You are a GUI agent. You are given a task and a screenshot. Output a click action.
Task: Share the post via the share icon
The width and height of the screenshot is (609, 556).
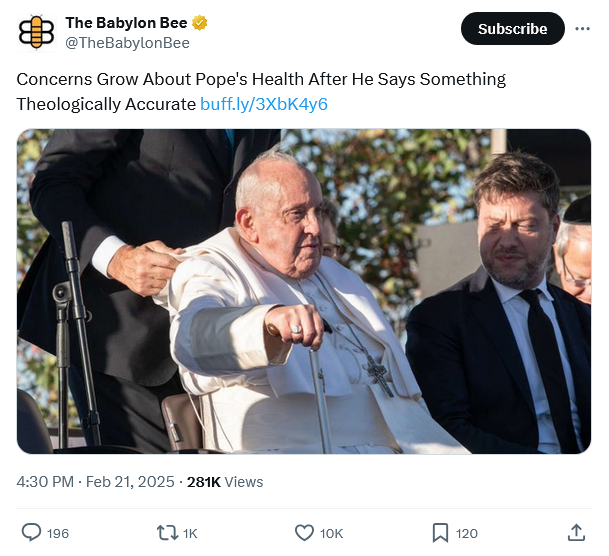coord(576,533)
